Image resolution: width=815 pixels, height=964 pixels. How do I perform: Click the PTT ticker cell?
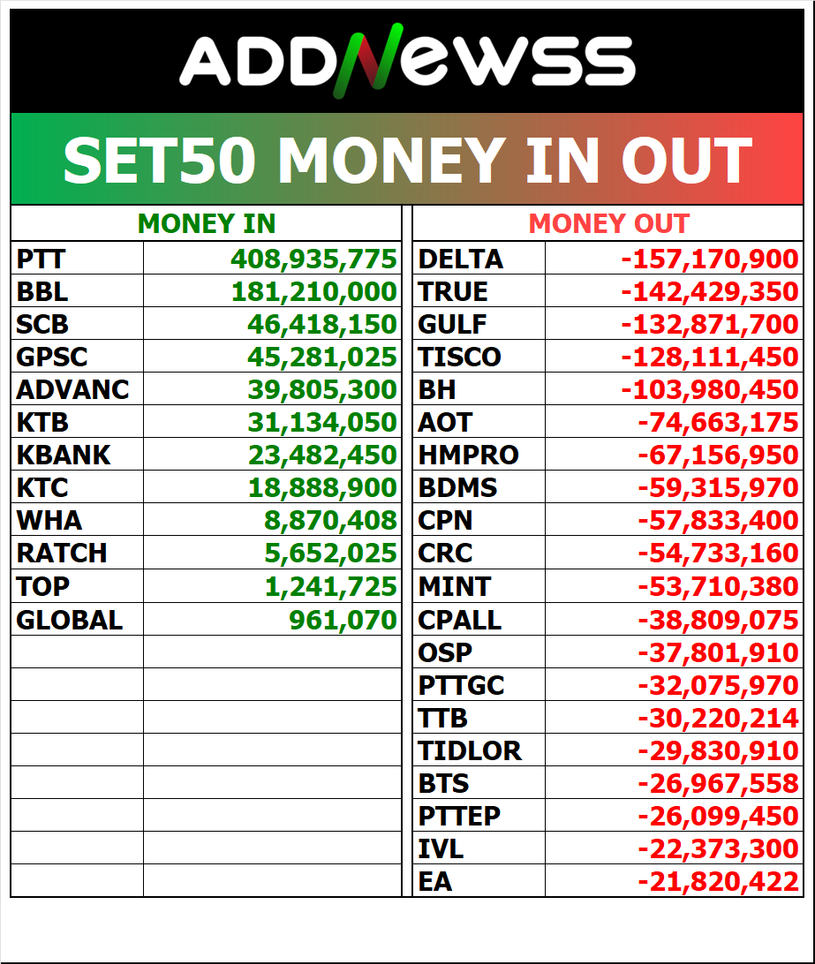click(41, 260)
